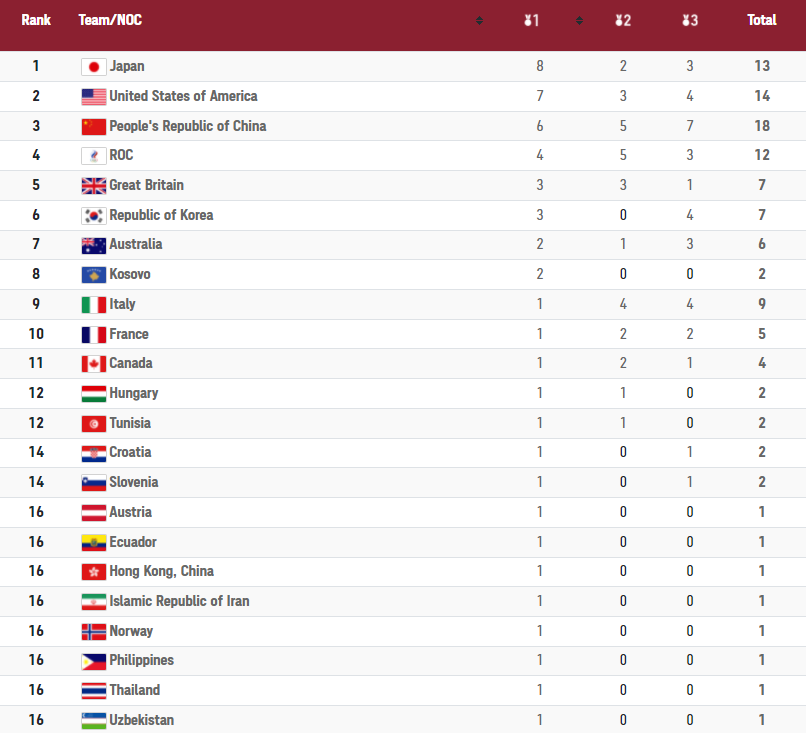Click Hong Kong, China team name
This screenshot has width=806, height=733.
161,572
